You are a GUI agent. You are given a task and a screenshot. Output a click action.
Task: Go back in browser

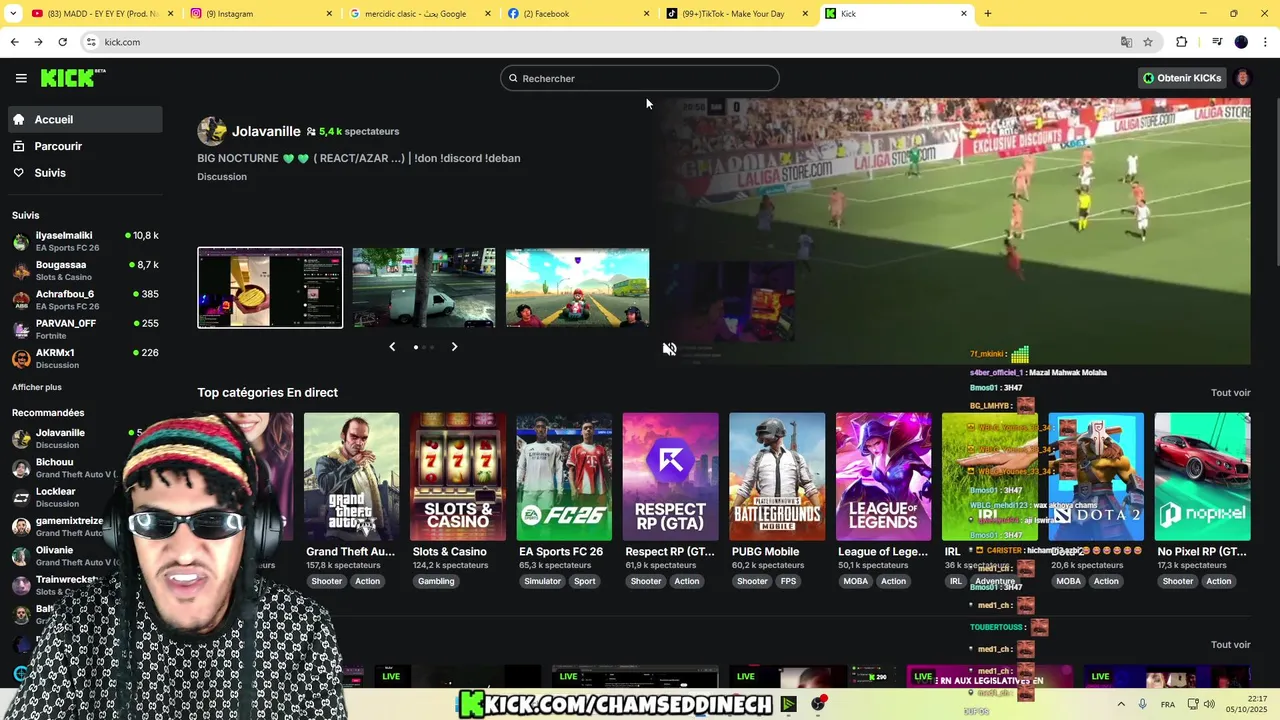pos(14,42)
